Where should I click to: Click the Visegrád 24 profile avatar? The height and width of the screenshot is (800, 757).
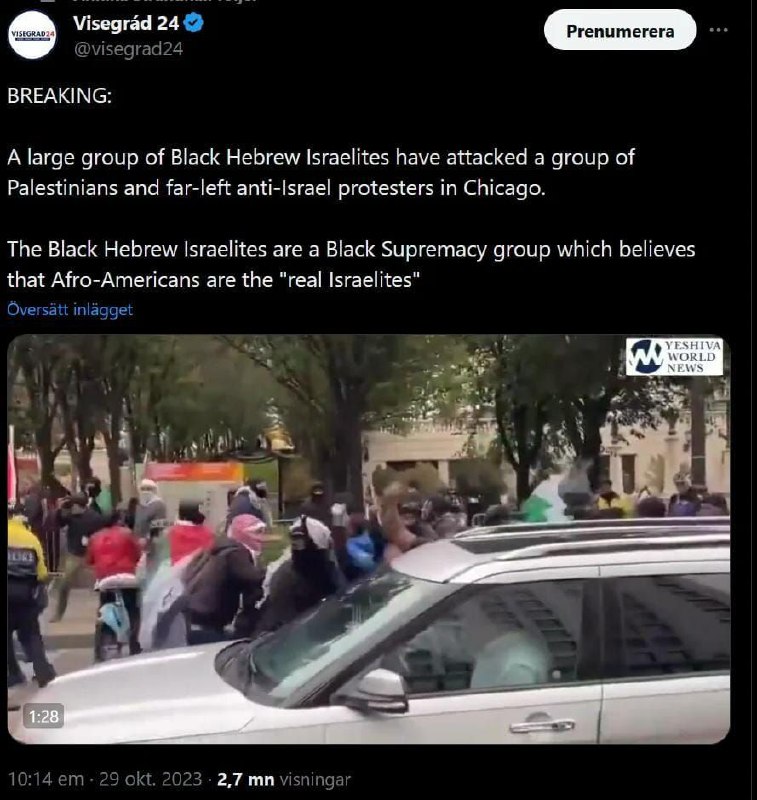(x=32, y=35)
